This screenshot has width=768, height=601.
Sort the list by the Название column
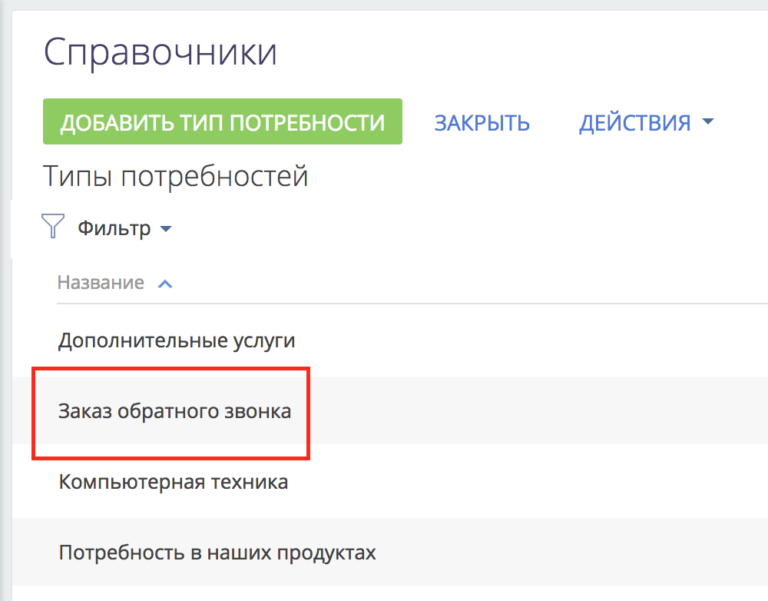click(x=100, y=283)
